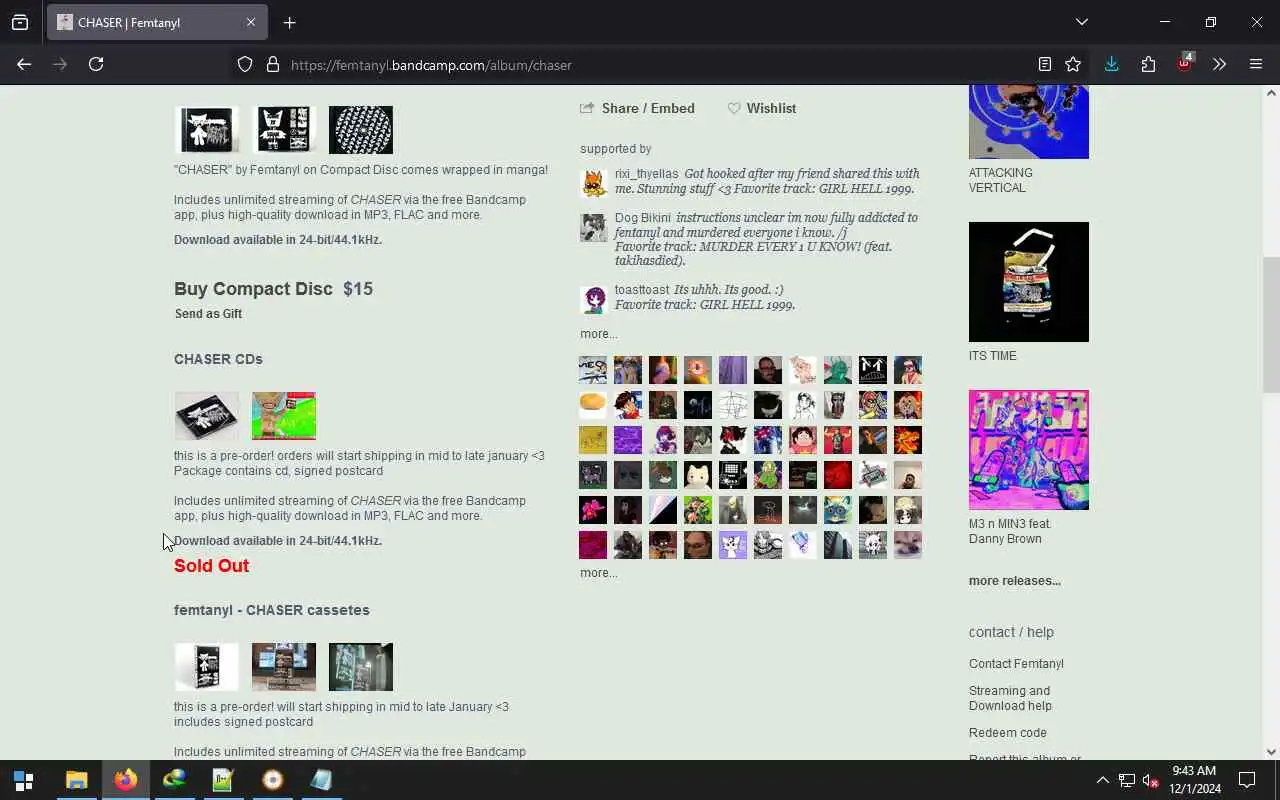Select the CHASER | Femtanyl tab
The width and height of the screenshot is (1280, 800).
click(x=156, y=22)
